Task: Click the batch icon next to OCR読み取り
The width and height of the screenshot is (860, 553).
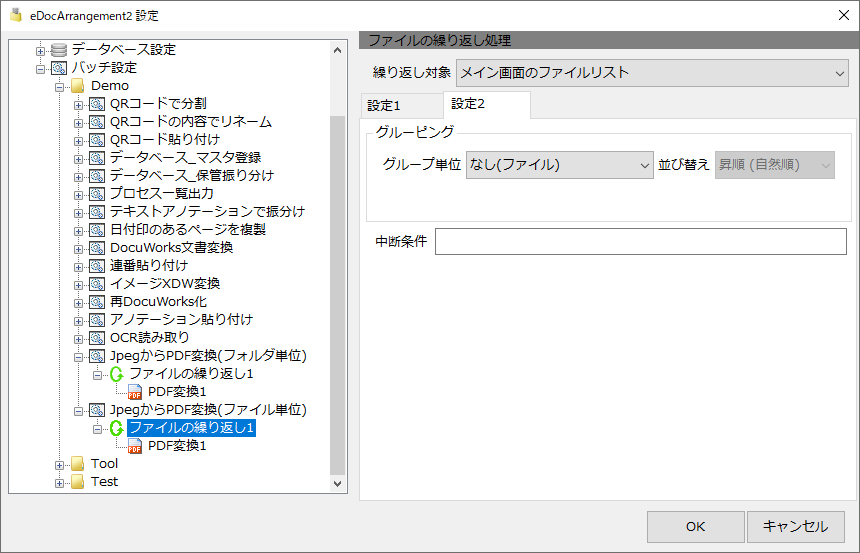Action: 97,338
